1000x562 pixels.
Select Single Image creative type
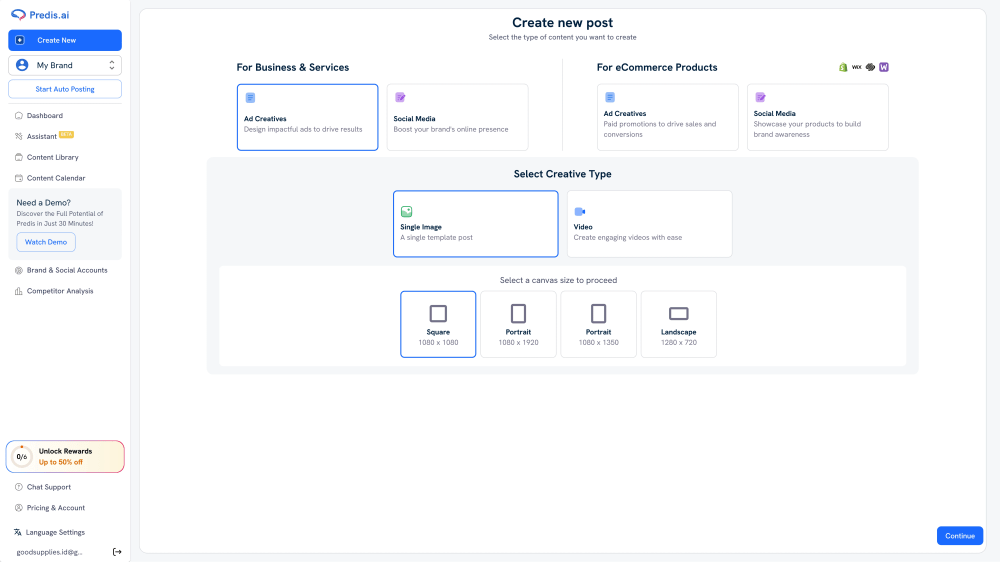click(x=476, y=224)
